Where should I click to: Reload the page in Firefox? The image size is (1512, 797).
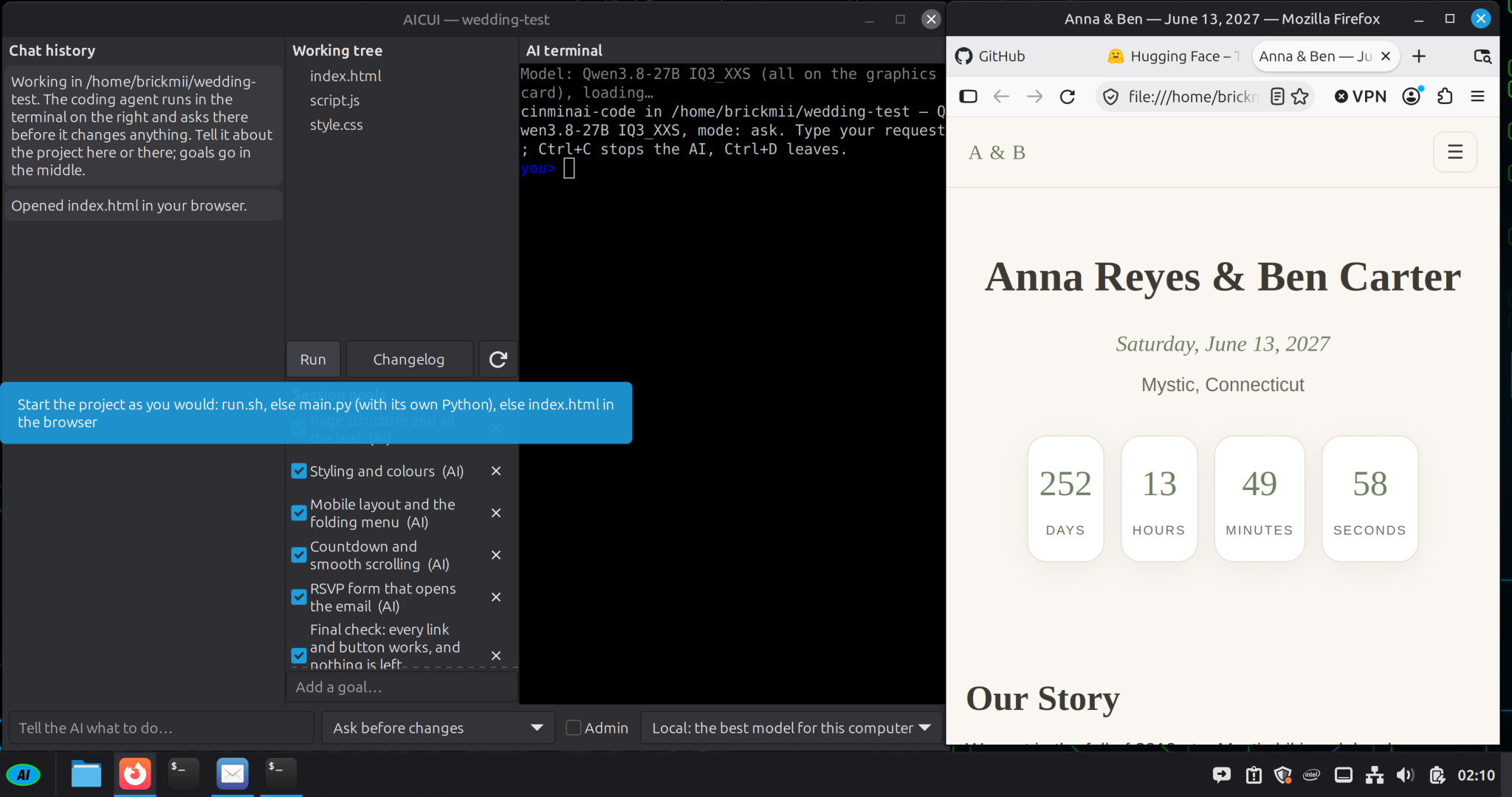pos(1068,97)
